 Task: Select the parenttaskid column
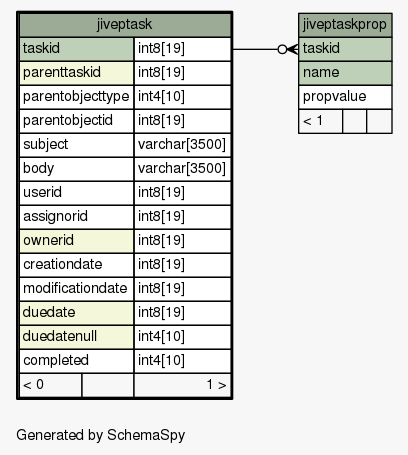coord(77,73)
